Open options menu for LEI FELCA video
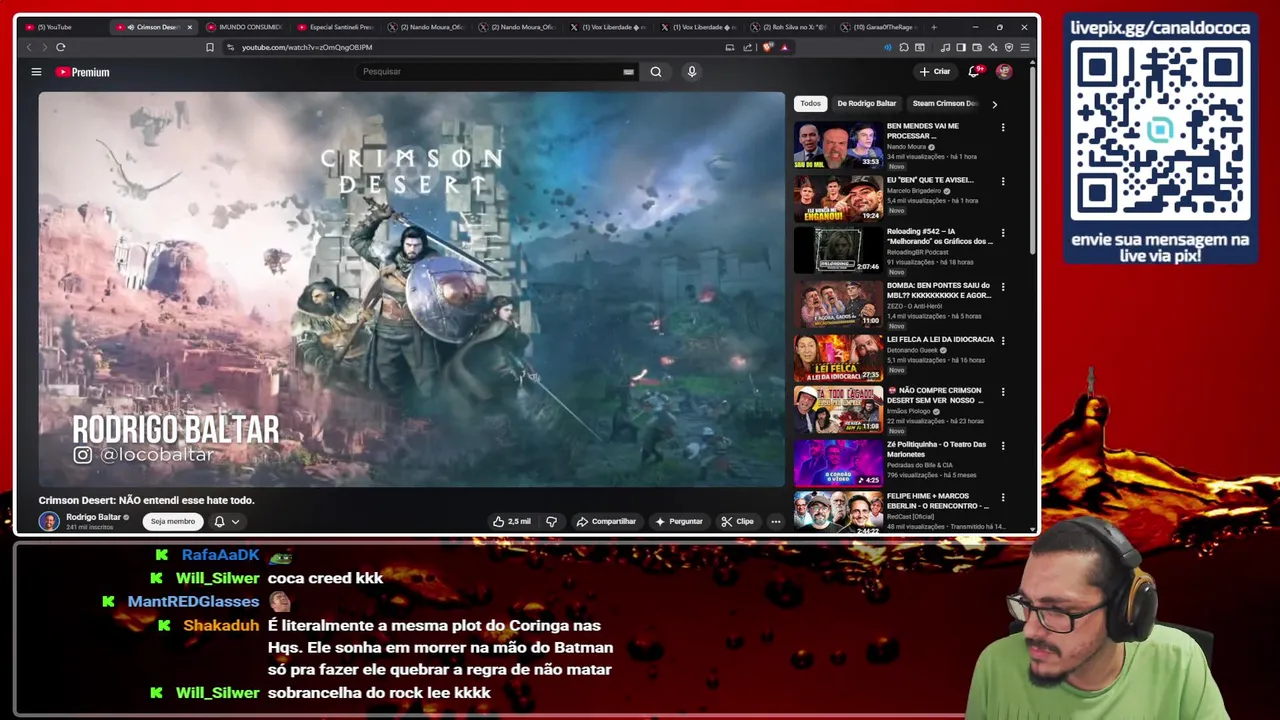This screenshot has height=720, width=1280. pyautogui.click(x=1003, y=340)
